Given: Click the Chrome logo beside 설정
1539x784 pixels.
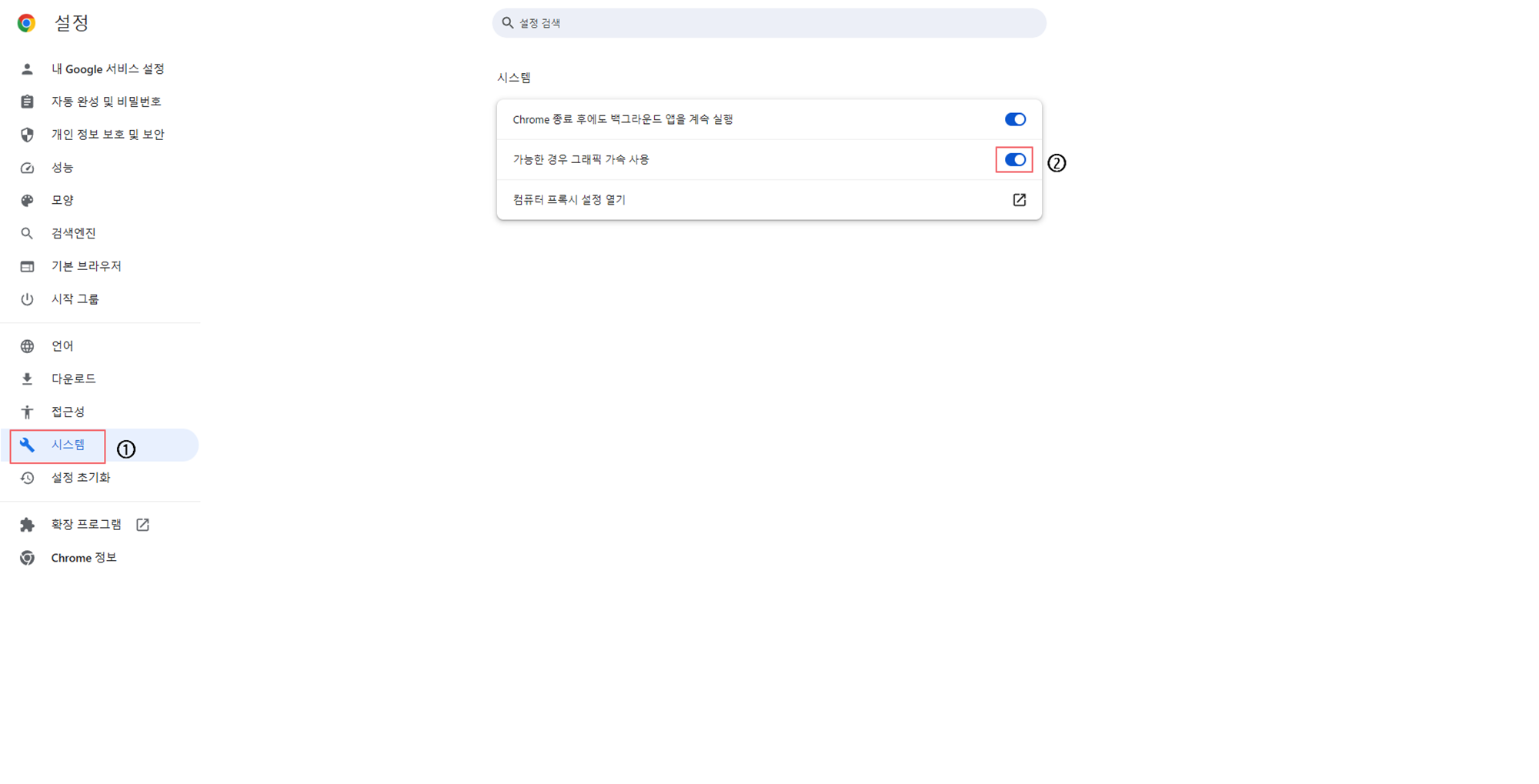Looking at the screenshot, I should tap(26, 23).
